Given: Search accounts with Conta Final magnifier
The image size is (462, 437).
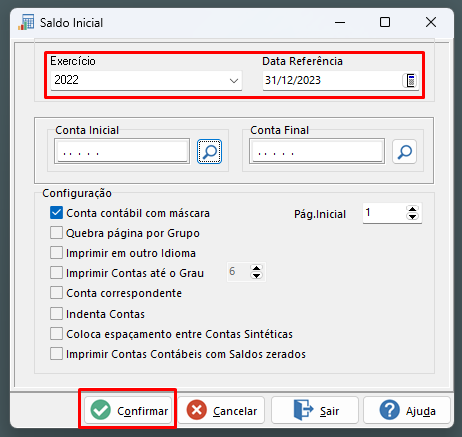Looking at the screenshot, I should point(404,152).
